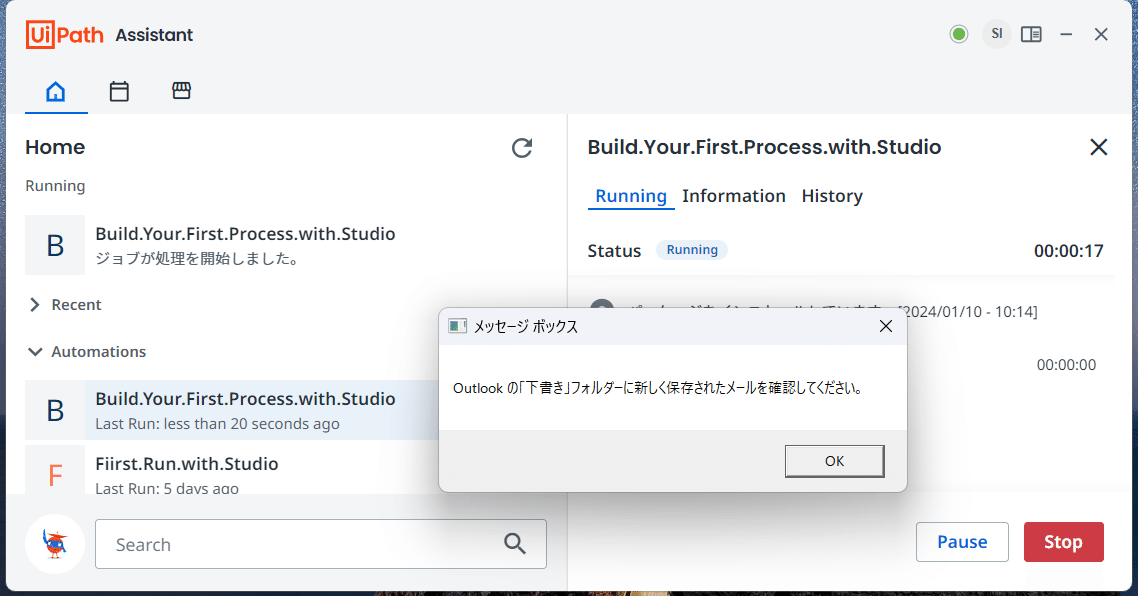Click the F icon of Fiirst.Run.with.Studio
This screenshot has height=596, width=1138.
55,472
